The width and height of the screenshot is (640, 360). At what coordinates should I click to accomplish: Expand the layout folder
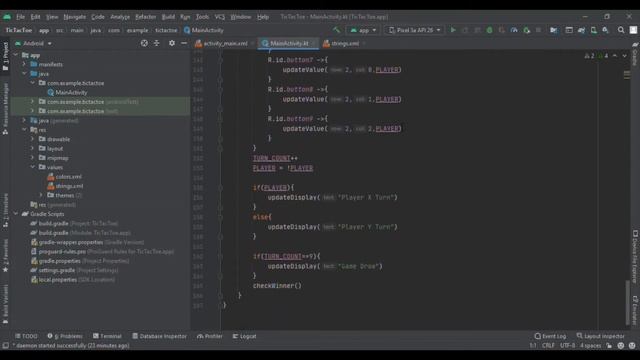pos(33,148)
